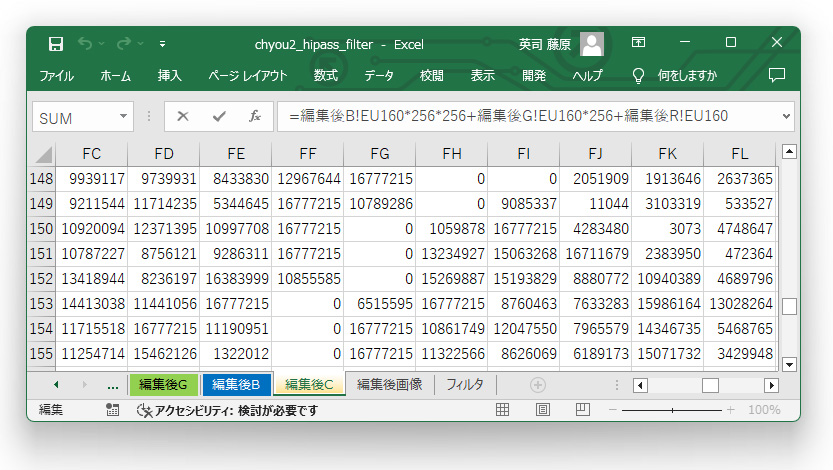Open the 表示 ribbon tab
The image size is (833, 470).
tap(482, 75)
